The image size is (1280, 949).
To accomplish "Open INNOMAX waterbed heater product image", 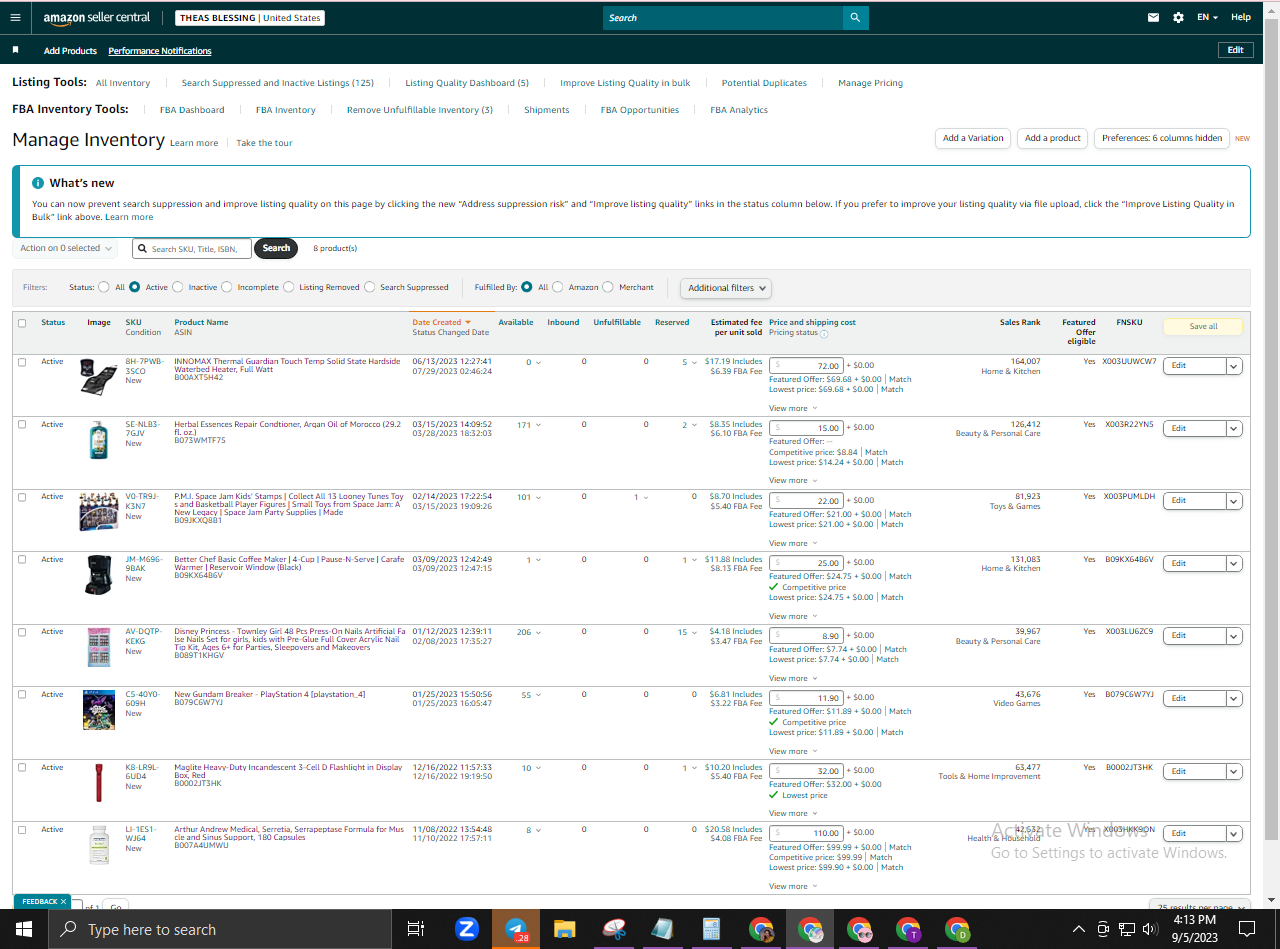I will 99,376.
